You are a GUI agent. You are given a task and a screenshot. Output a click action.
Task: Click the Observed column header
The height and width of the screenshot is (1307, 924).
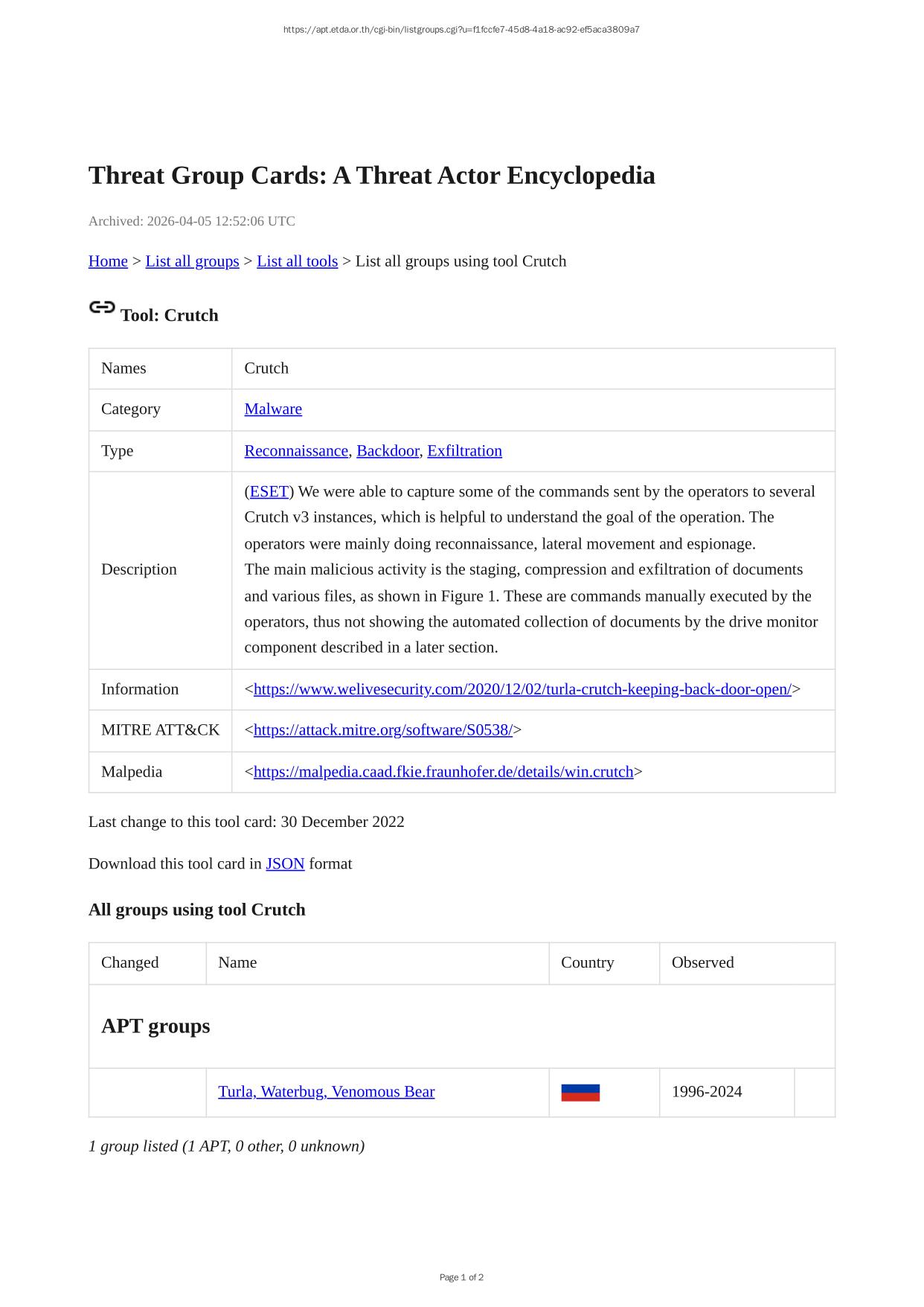[702, 962]
